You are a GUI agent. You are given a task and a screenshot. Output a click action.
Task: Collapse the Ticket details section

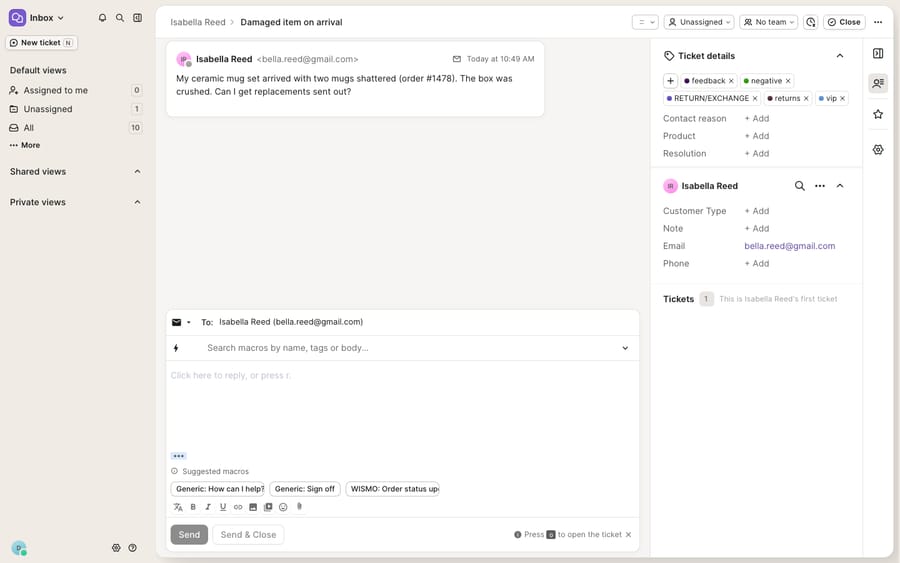[840, 56]
